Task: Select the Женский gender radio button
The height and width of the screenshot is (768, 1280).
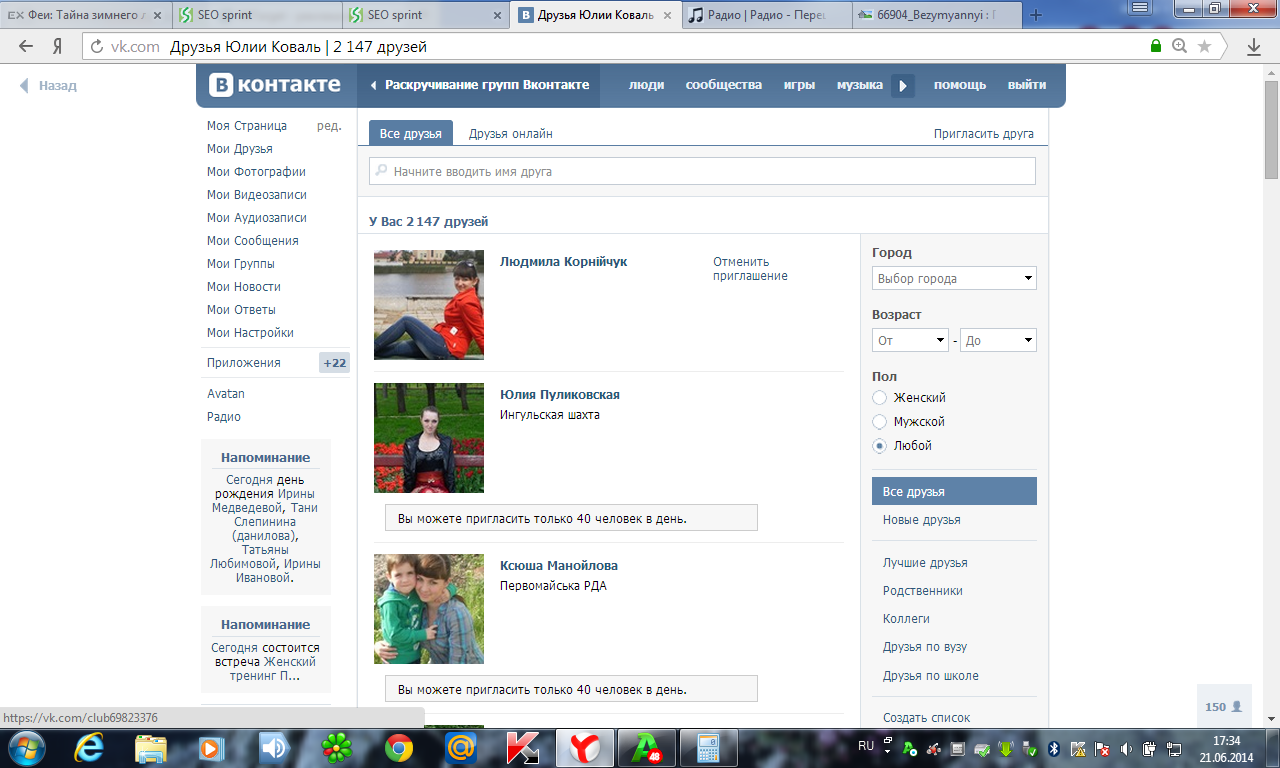Action: (879, 398)
